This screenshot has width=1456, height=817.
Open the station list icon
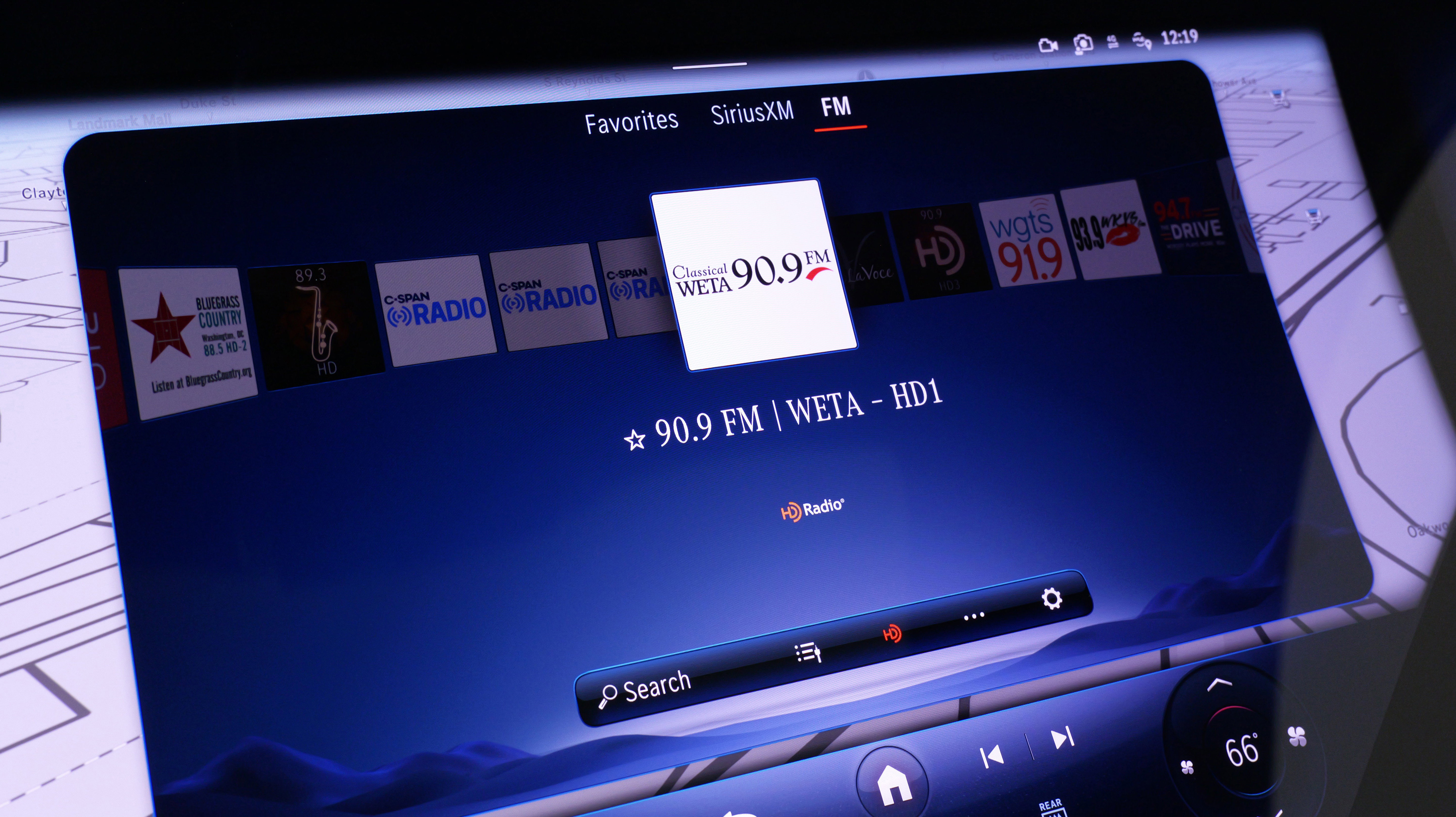tap(808, 652)
